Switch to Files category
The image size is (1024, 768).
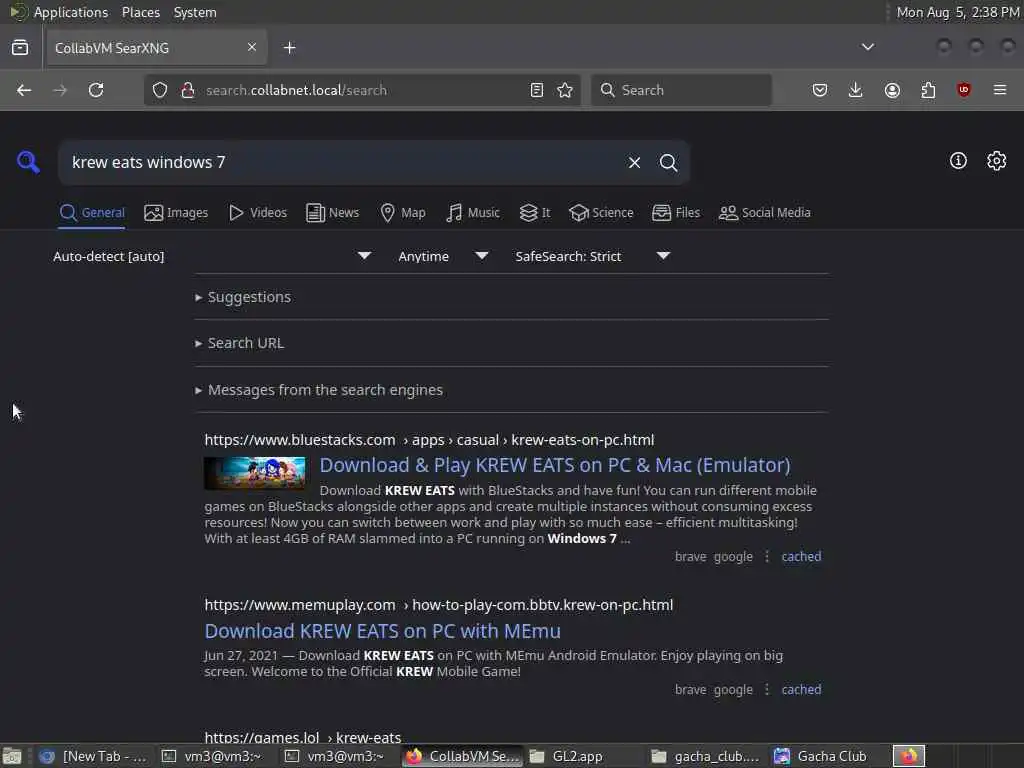[x=676, y=213]
